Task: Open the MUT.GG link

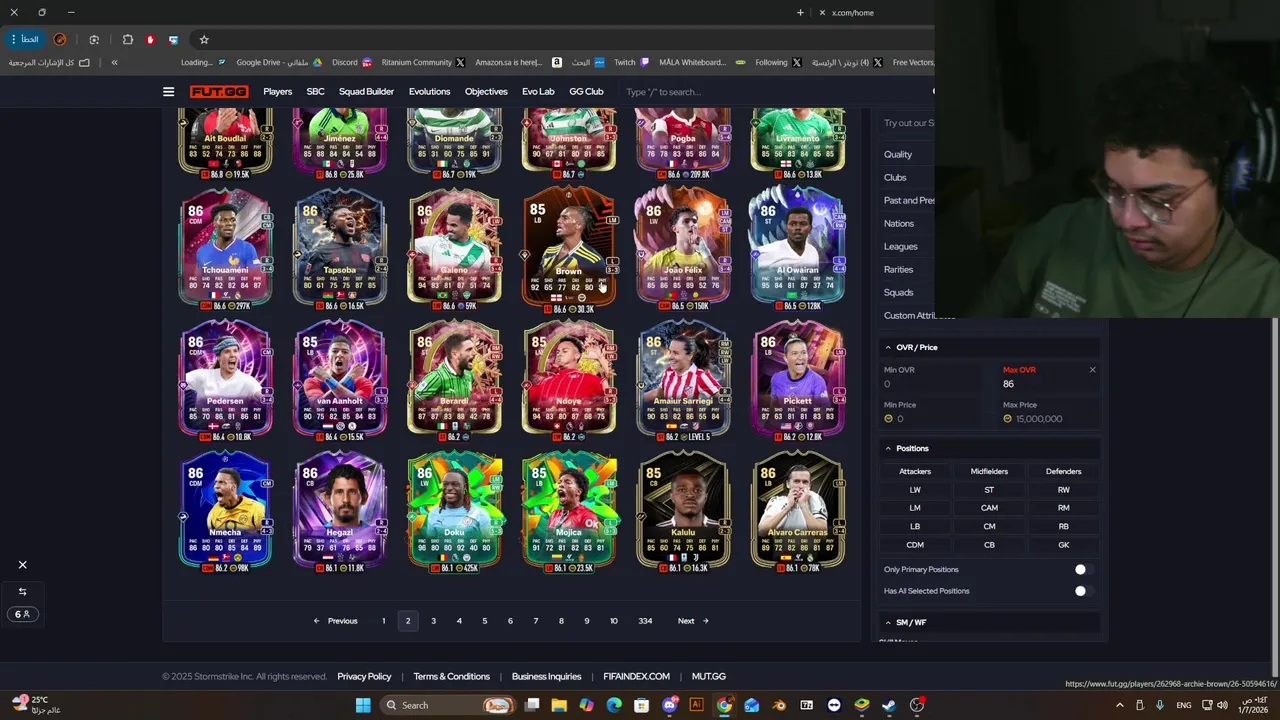Action: (708, 677)
